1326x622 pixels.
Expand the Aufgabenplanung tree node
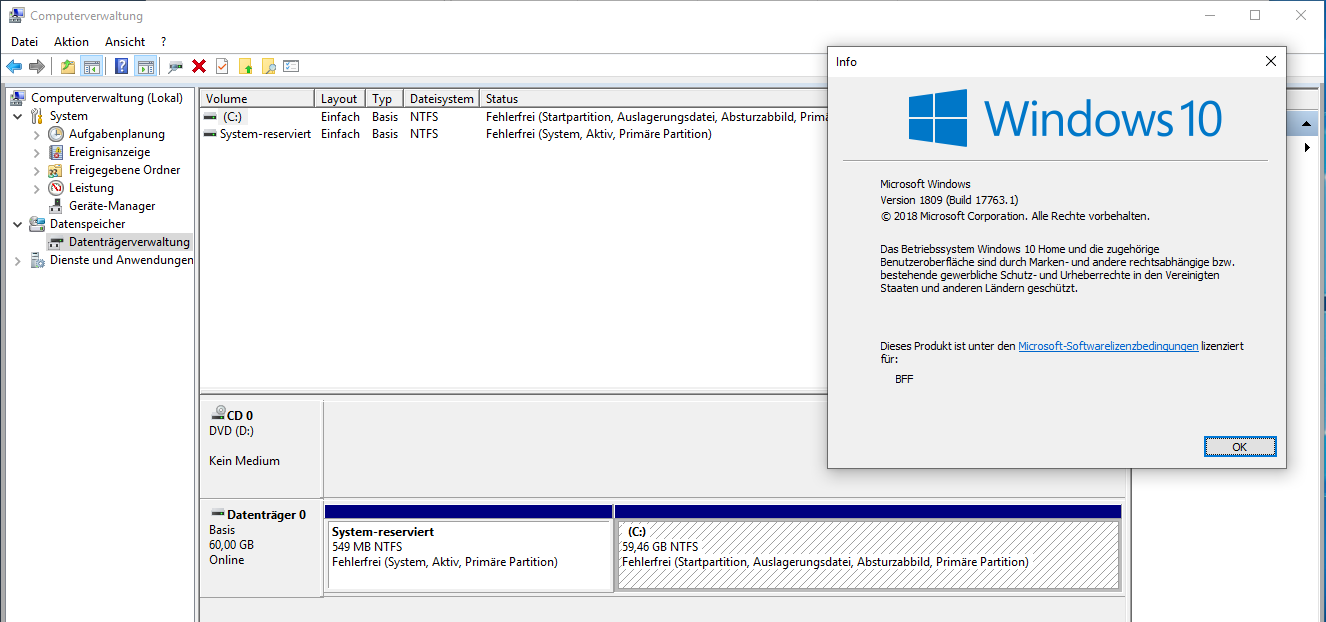tap(37, 134)
